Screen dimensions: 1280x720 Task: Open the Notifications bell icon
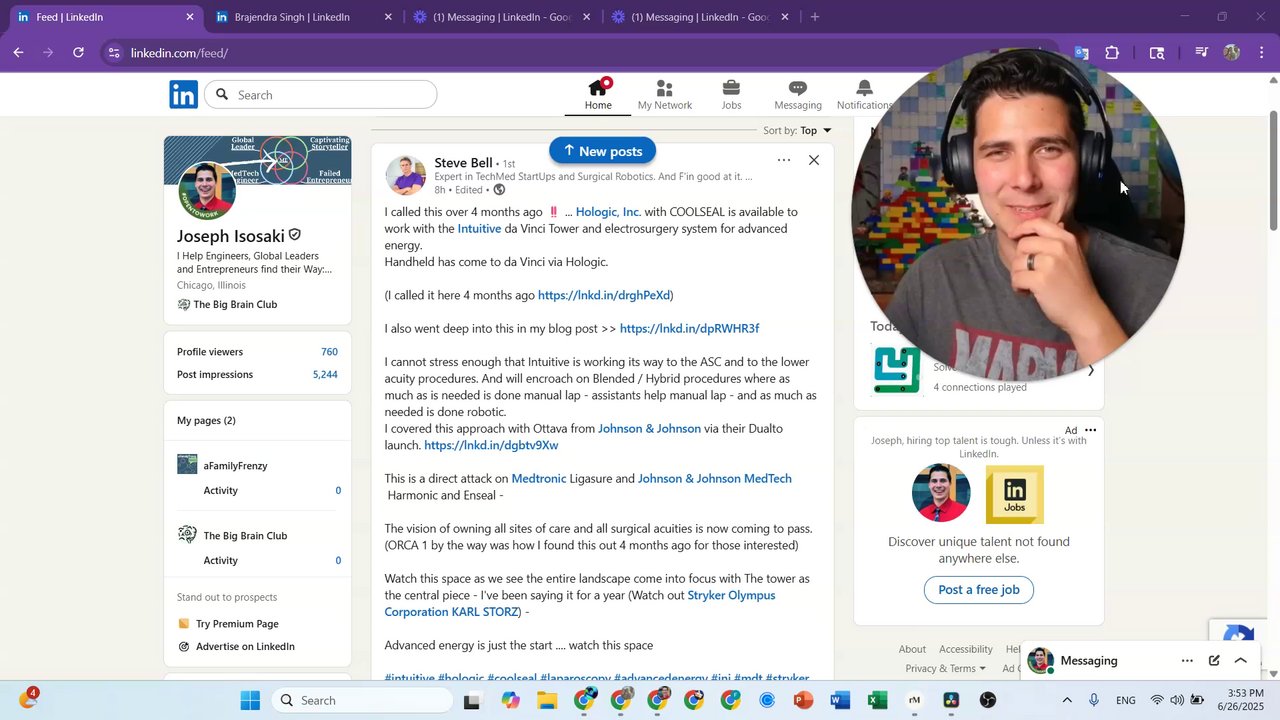(x=864, y=95)
